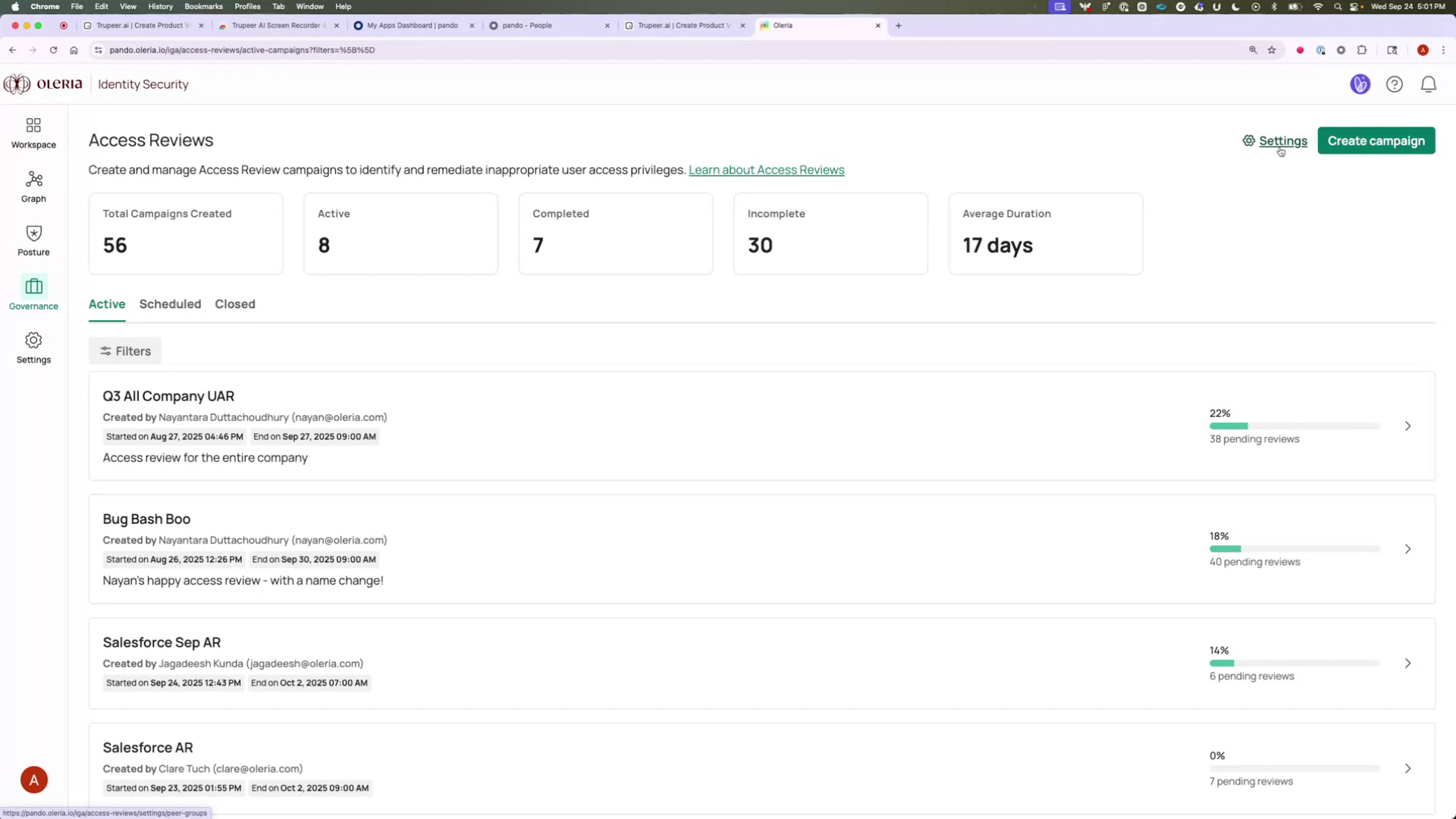
Task: Click the 22% progress bar on Q3 UAR
Action: (x=1294, y=426)
